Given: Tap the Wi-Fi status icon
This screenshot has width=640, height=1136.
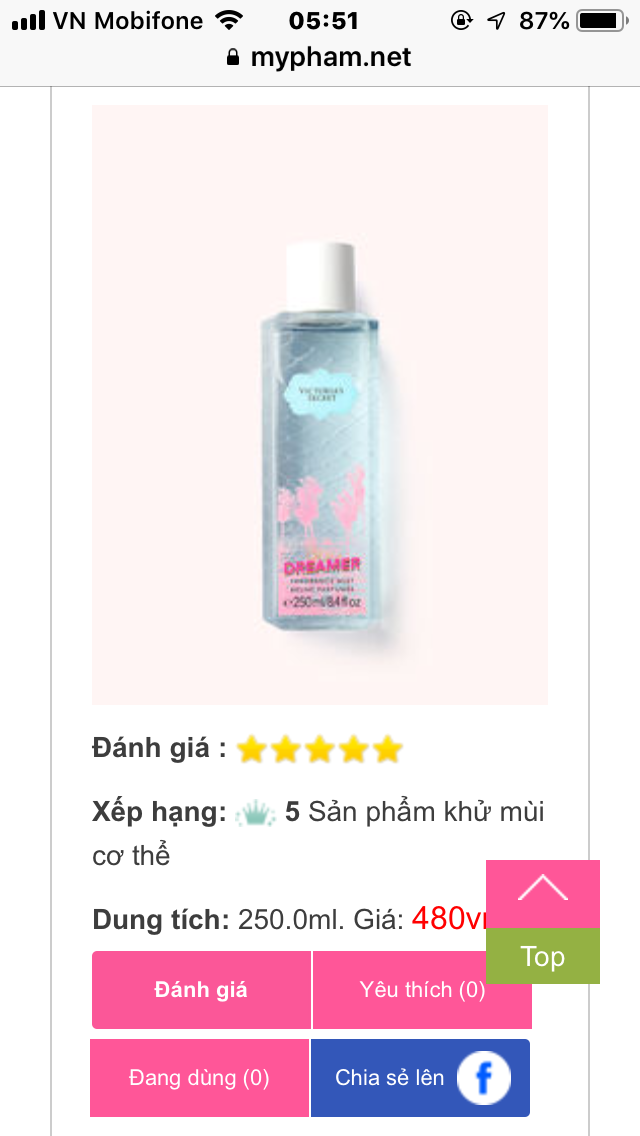Looking at the screenshot, I should coord(229,21).
